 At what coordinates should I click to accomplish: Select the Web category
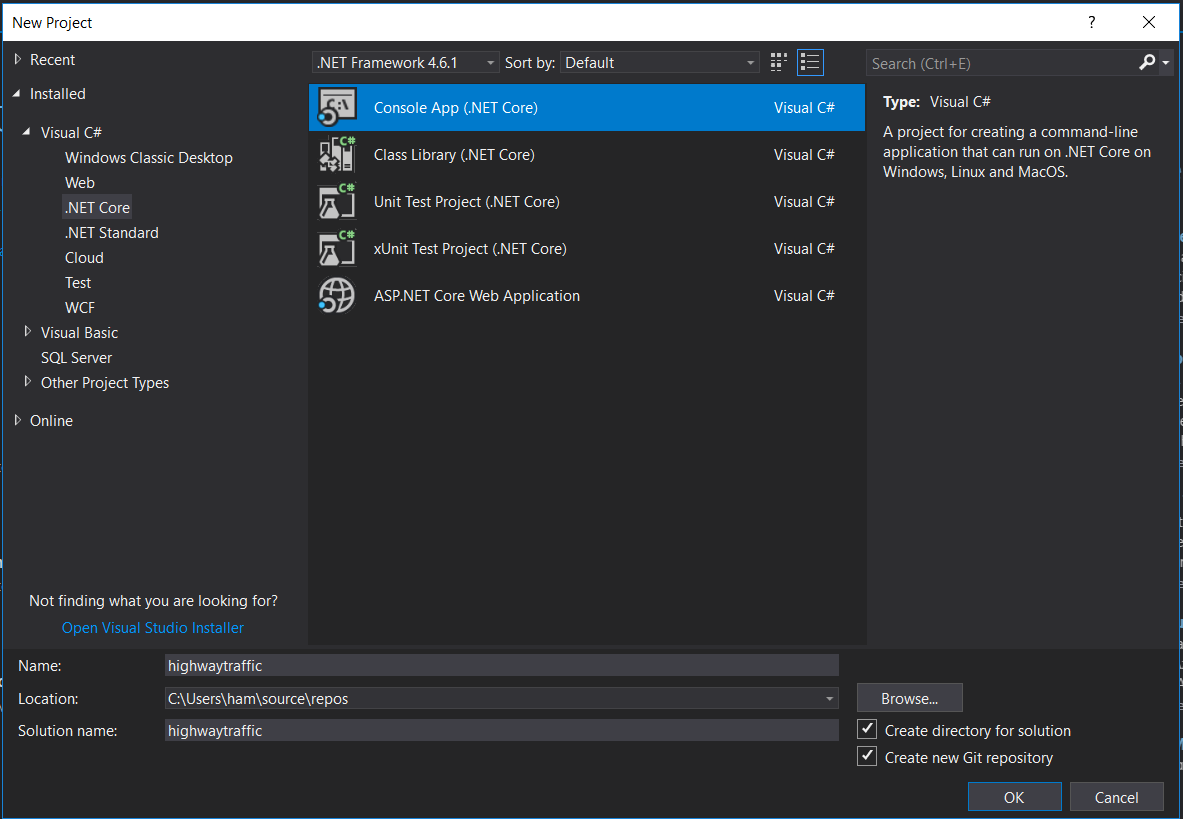[79, 183]
